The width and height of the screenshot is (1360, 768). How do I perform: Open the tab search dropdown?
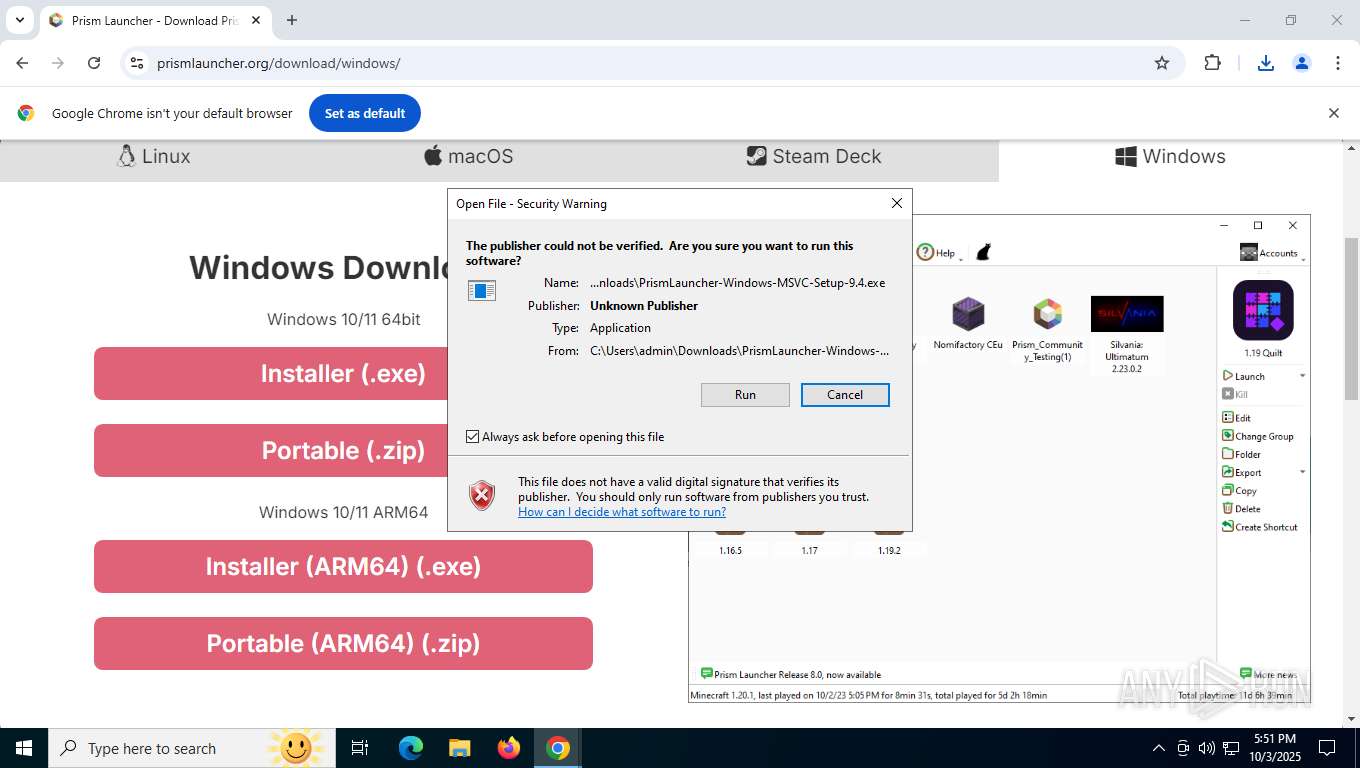[x=19, y=20]
